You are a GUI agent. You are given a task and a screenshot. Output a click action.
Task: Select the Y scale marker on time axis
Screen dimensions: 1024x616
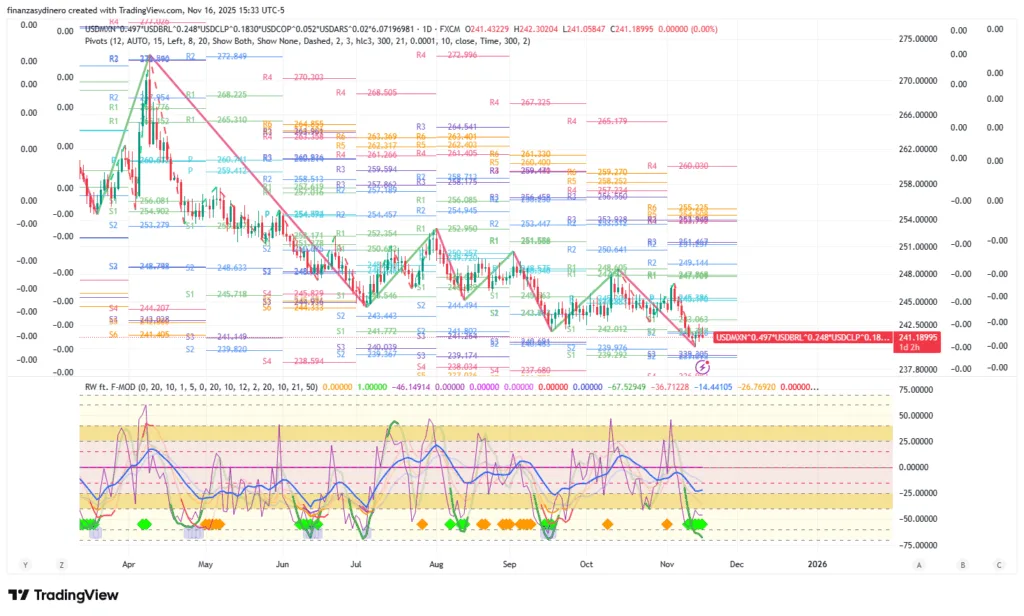click(x=25, y=564)
